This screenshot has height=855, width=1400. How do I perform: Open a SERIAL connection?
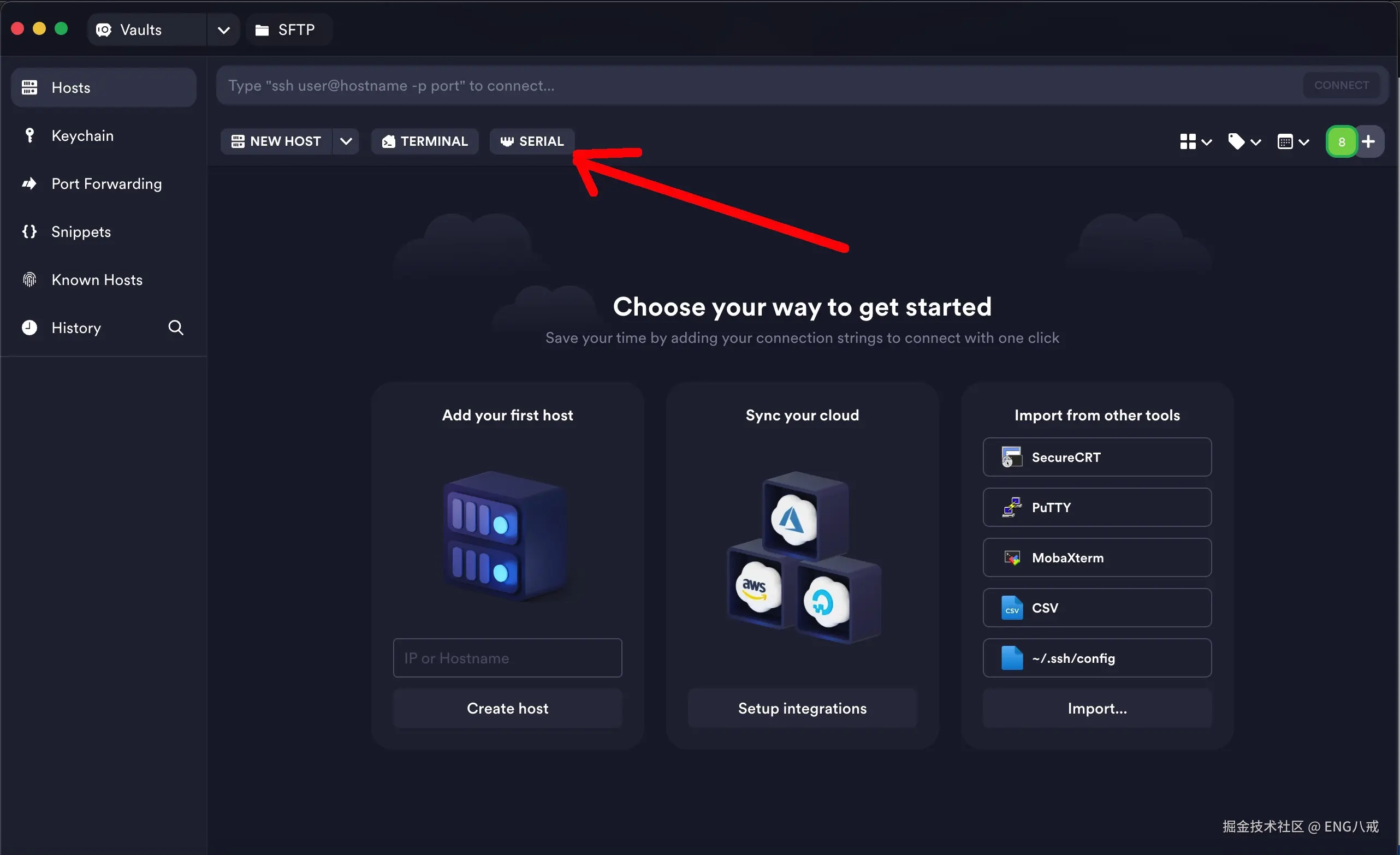pyautogui.click(x=532, y=141)
